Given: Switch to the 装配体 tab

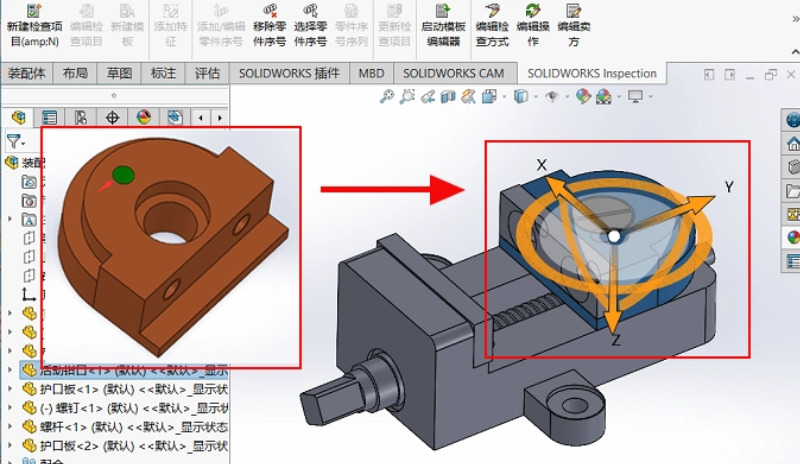Looking at the screenshot, I should pos(27,74).
